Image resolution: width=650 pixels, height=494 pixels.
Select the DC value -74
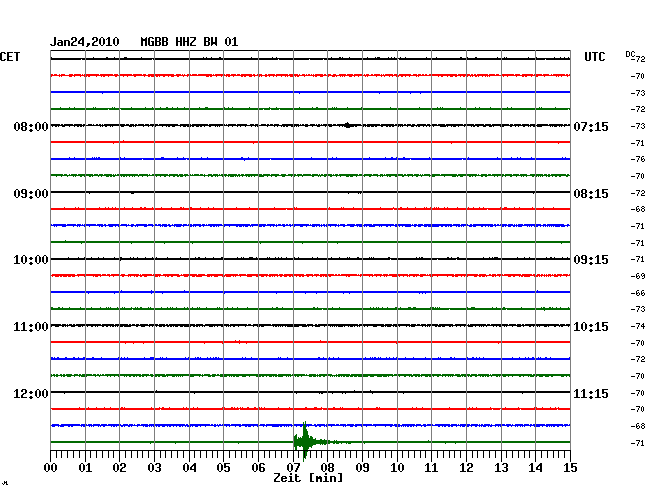coord(638,326)
